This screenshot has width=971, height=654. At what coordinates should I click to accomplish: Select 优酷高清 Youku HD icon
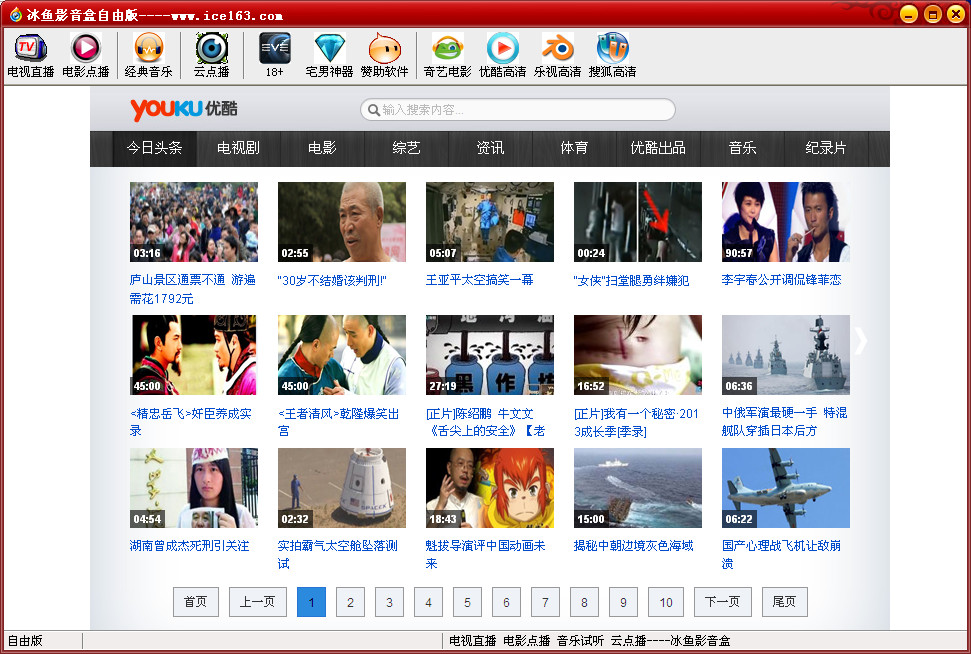[x=502, y=56]
